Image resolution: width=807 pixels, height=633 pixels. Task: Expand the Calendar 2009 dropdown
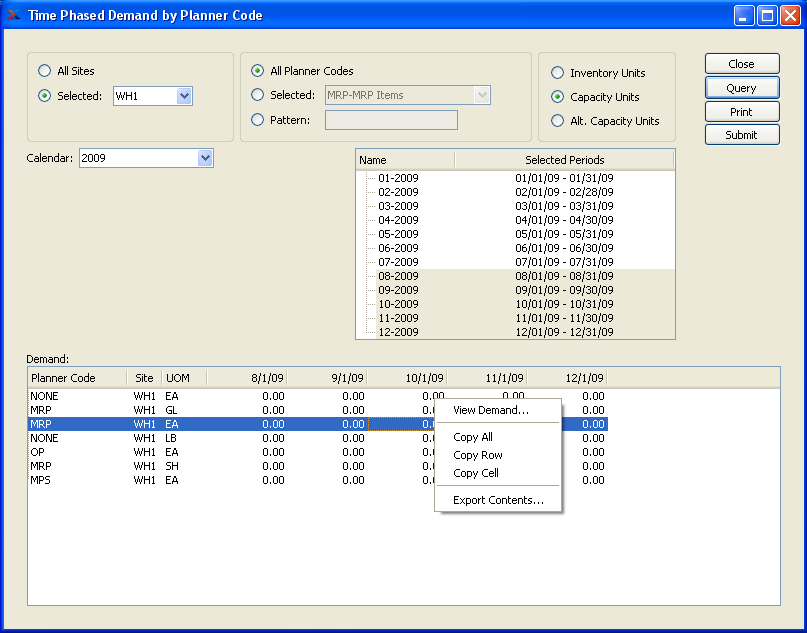pyautogui.click(x=205, y=158)
